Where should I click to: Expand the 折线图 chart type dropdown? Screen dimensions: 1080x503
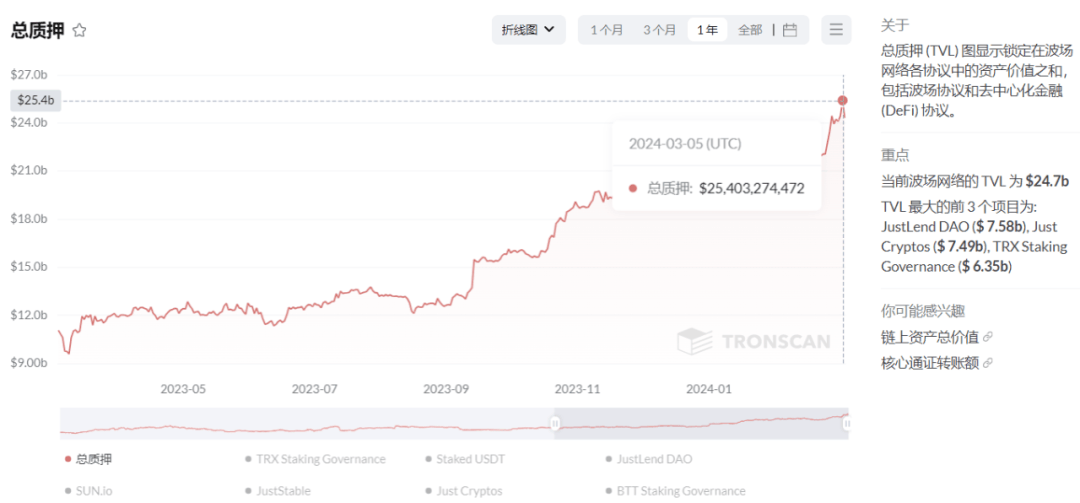[x=529, y=30]
